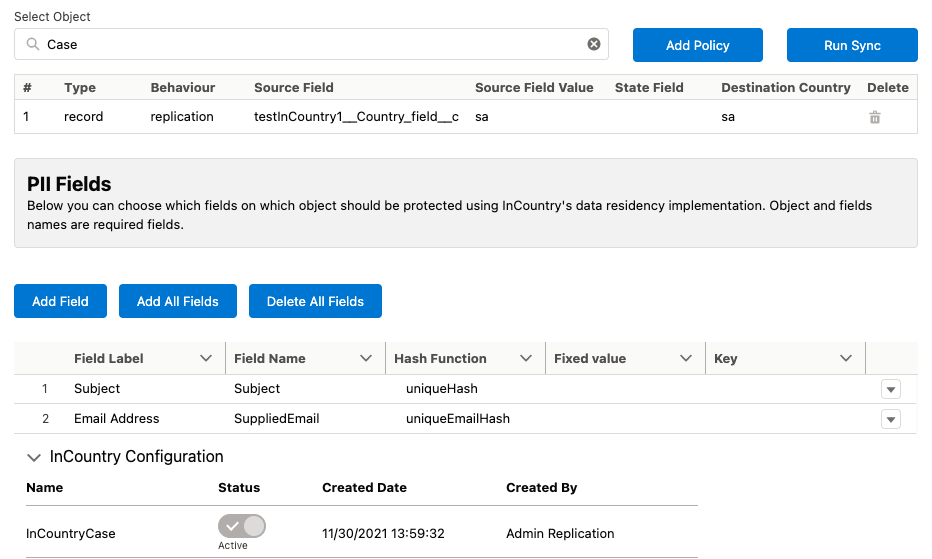Open the Hash Function column menu
Image resolution: width=932 pixels, height=559 pixels.
coord(526,358)
